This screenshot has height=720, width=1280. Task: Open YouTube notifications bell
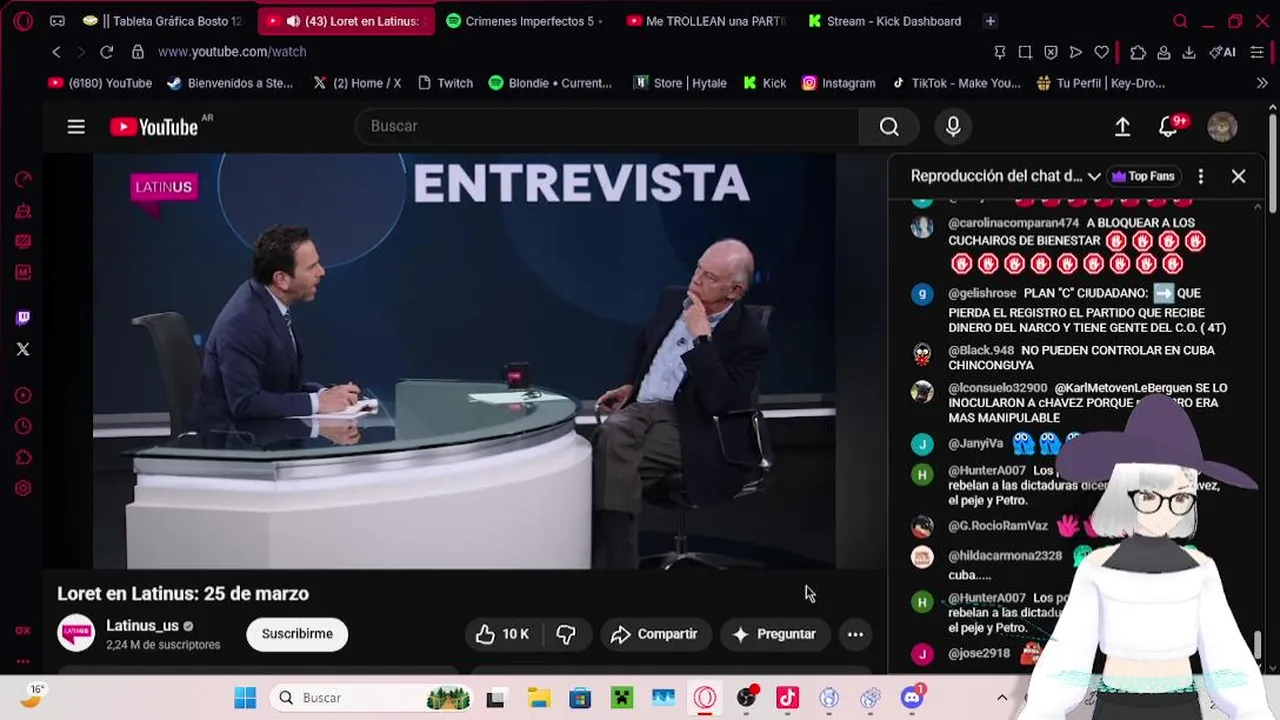tap(1168, 127)
